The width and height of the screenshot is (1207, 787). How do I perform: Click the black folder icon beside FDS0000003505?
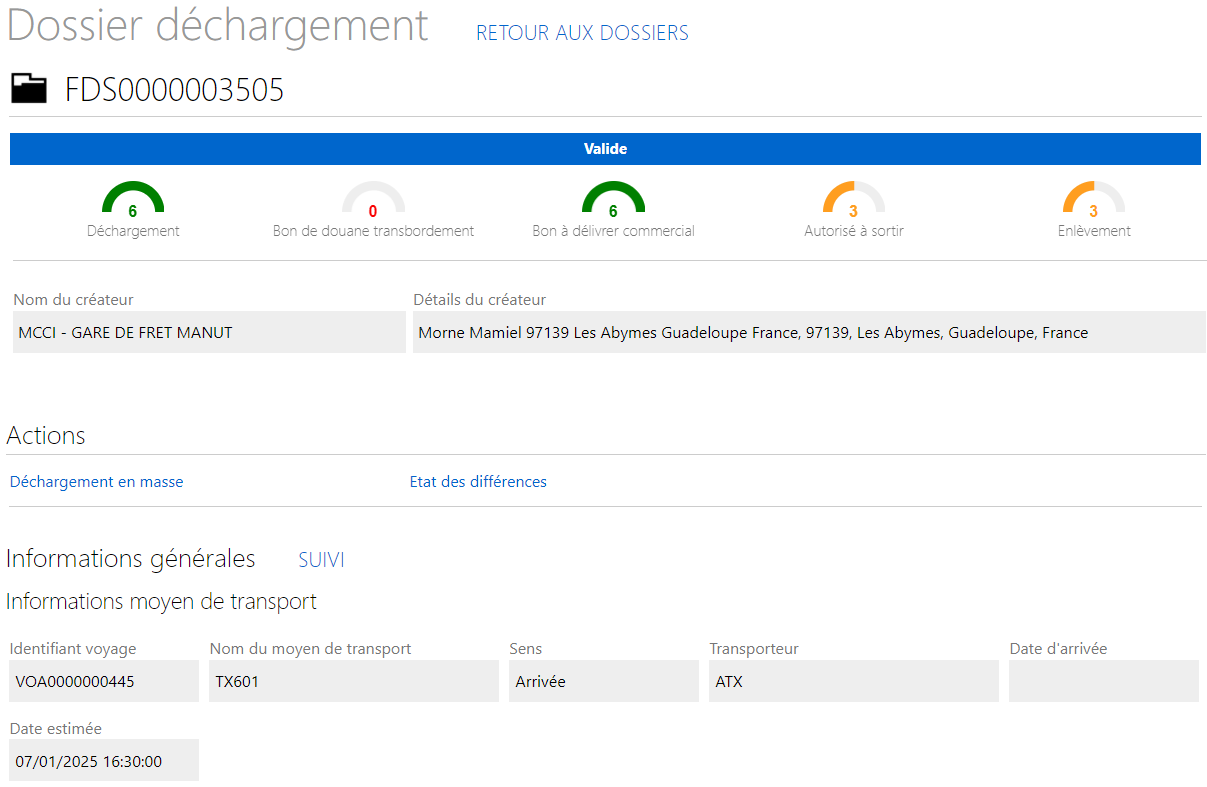[x=29, y=90]
